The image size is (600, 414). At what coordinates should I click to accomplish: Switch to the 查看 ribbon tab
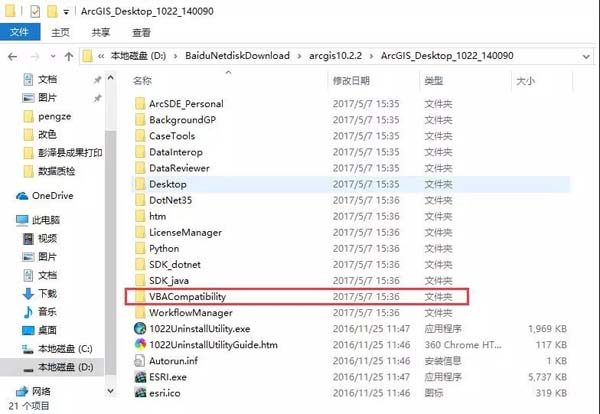click(141, 33)
